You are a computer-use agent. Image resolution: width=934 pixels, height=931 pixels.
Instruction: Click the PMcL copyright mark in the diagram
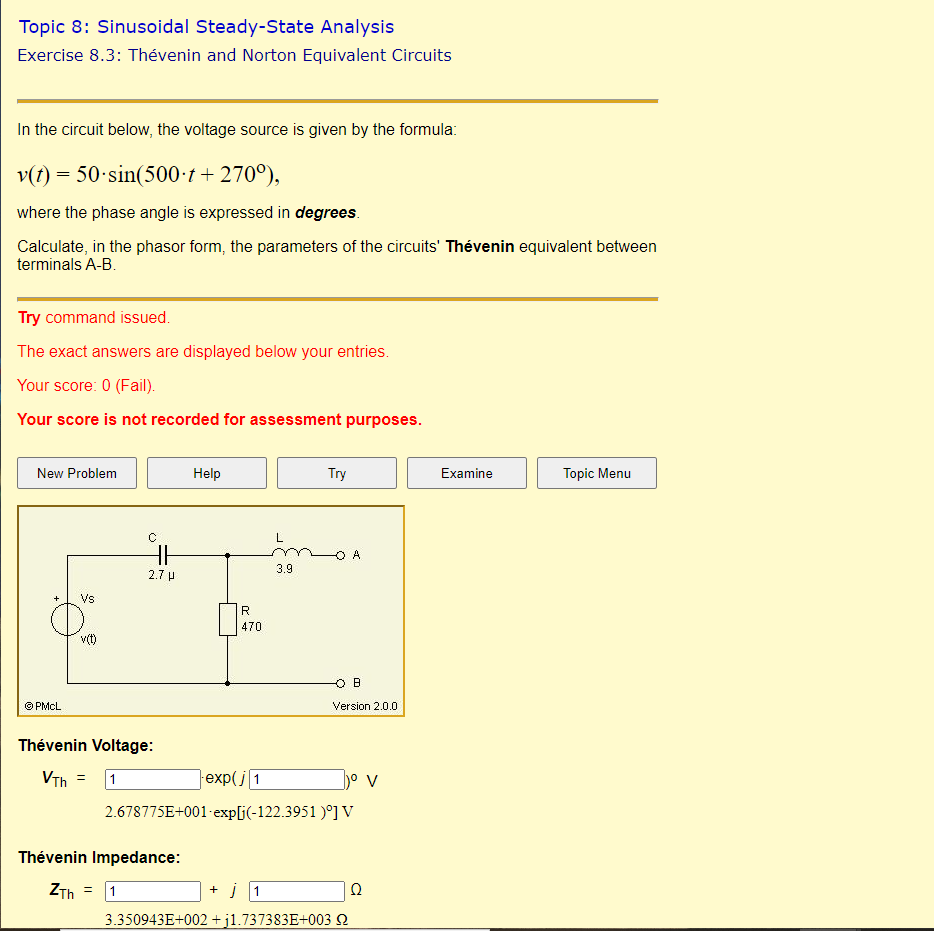41,704
